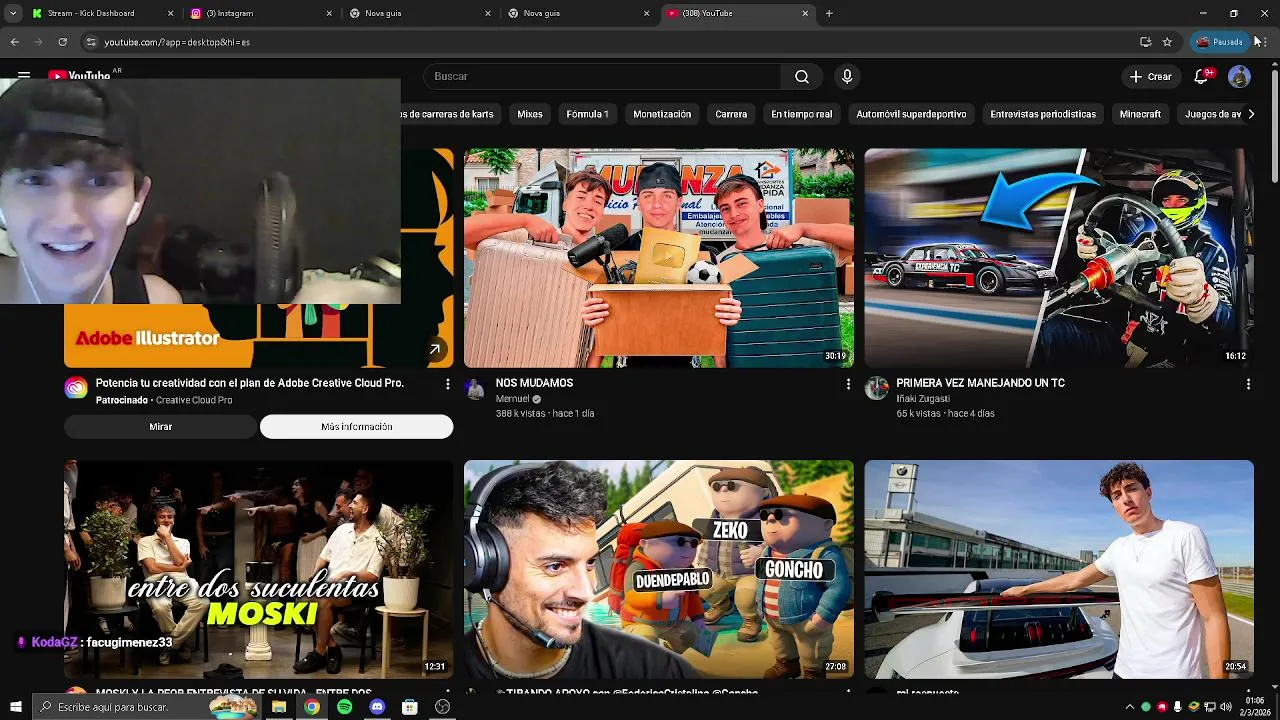Open the volume control in system tray
Image resolution: width=1280 pixels, height=720 pixels.
1227,707
